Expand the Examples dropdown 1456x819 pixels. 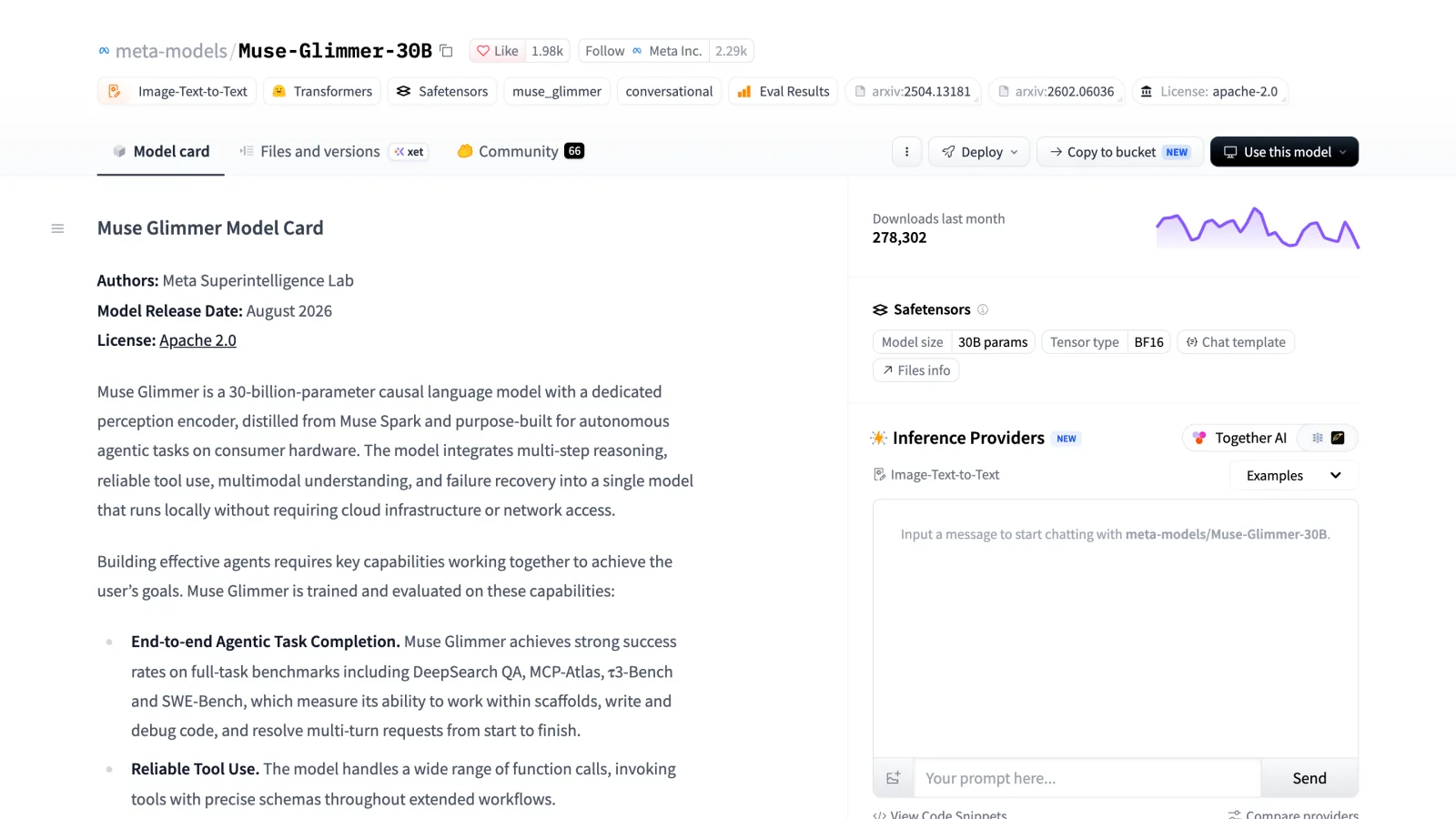1294,476
